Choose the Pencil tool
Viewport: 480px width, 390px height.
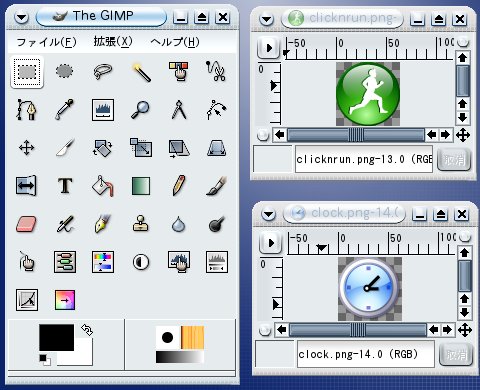click(x=179, y=186)
